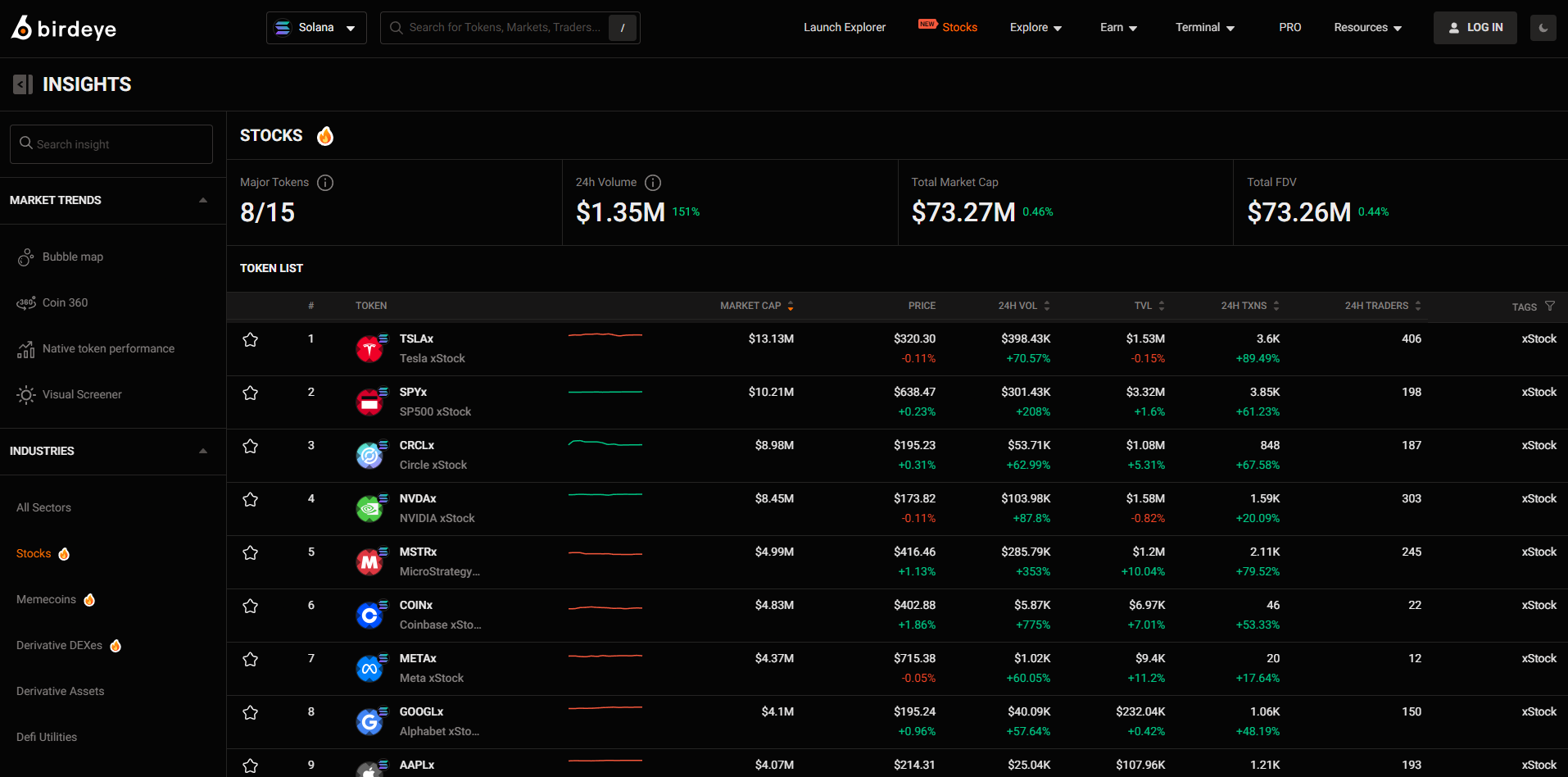Image resolution: width=1568 pixels, height=777 pixels.
Task: Go to the Stocks nav item
Action: pyautogui.click(x=958, y=28)
